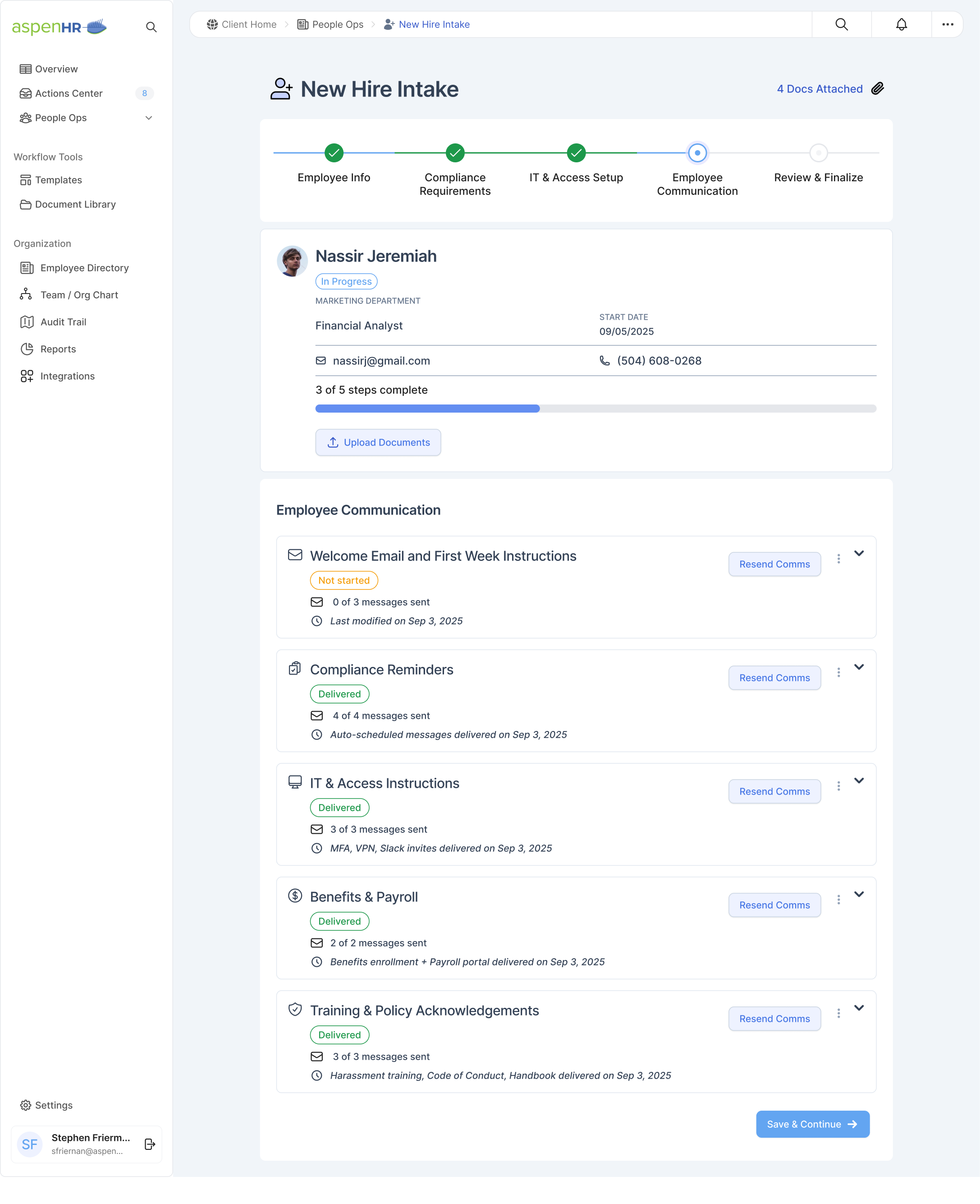Go back to the Employee Info step

tap(334, 152)
